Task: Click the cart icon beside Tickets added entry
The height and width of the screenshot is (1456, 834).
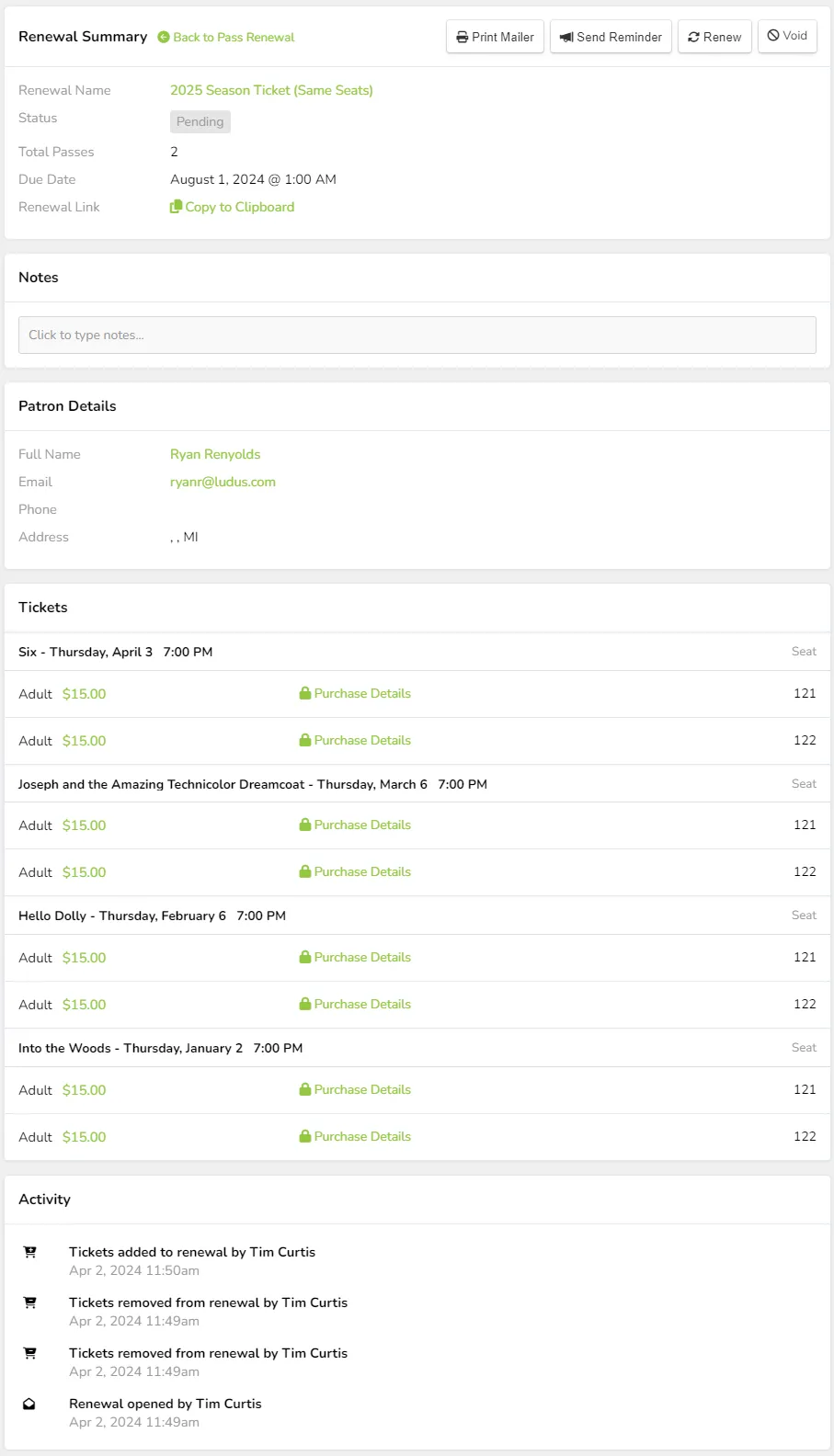Action: [29, 1252]
